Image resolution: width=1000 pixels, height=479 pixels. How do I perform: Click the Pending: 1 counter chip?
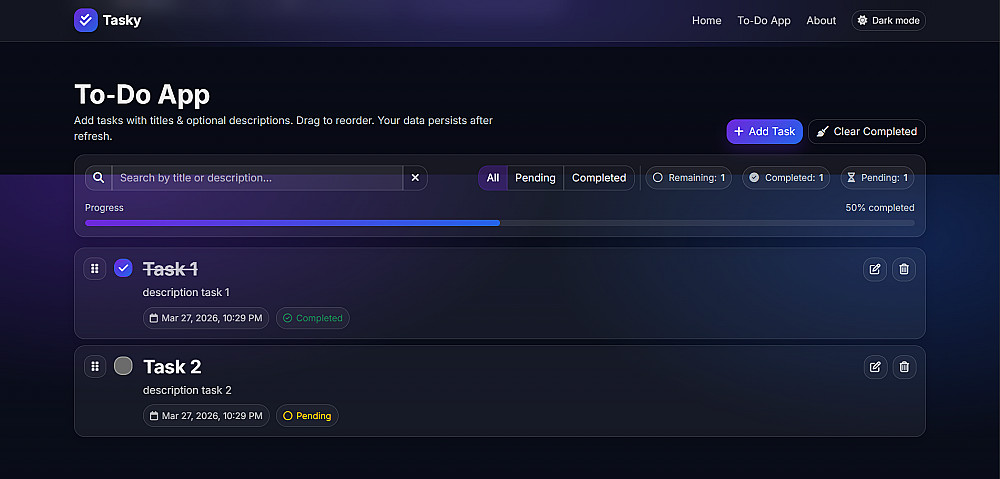coord(877,178)
